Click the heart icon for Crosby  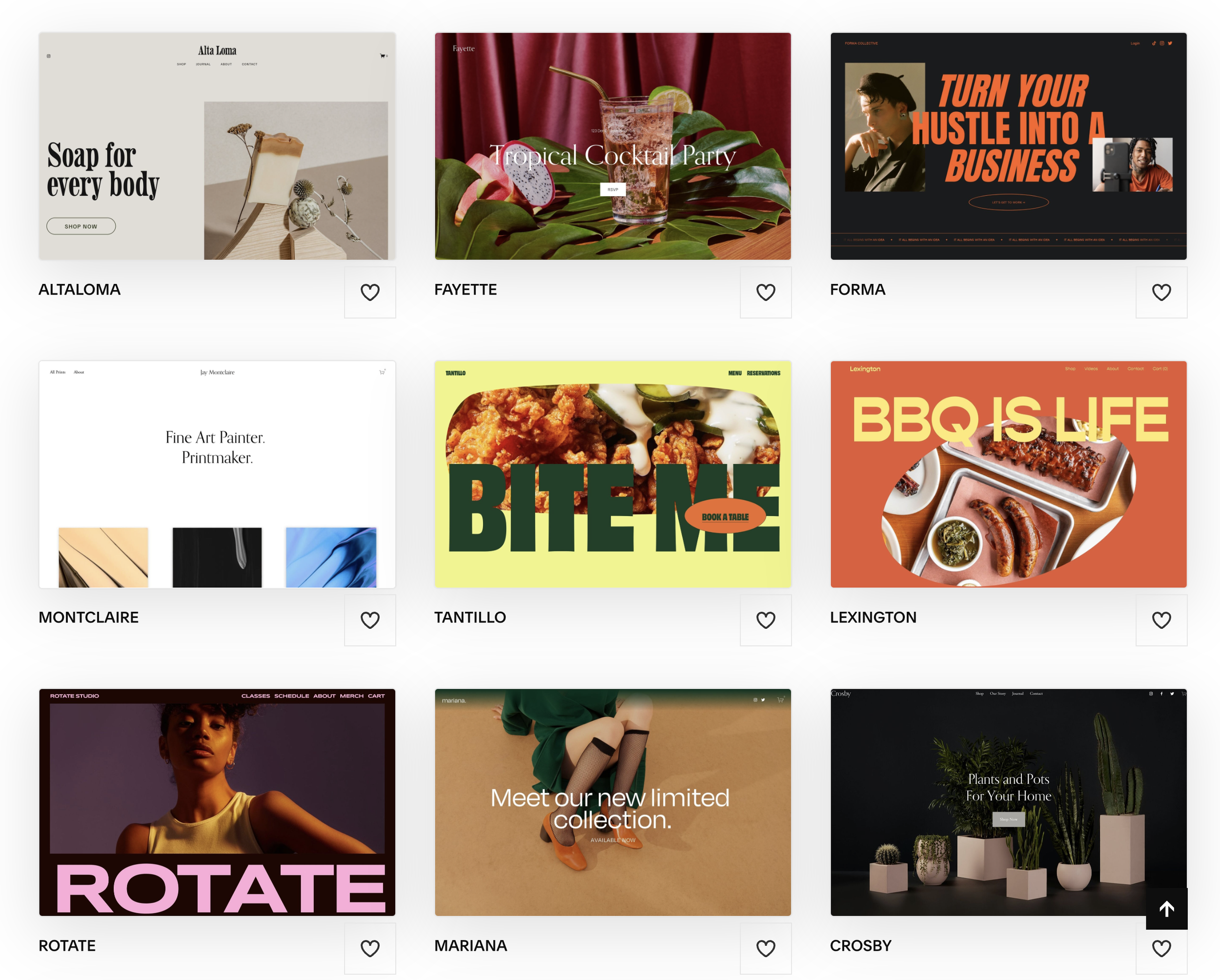1161,948
